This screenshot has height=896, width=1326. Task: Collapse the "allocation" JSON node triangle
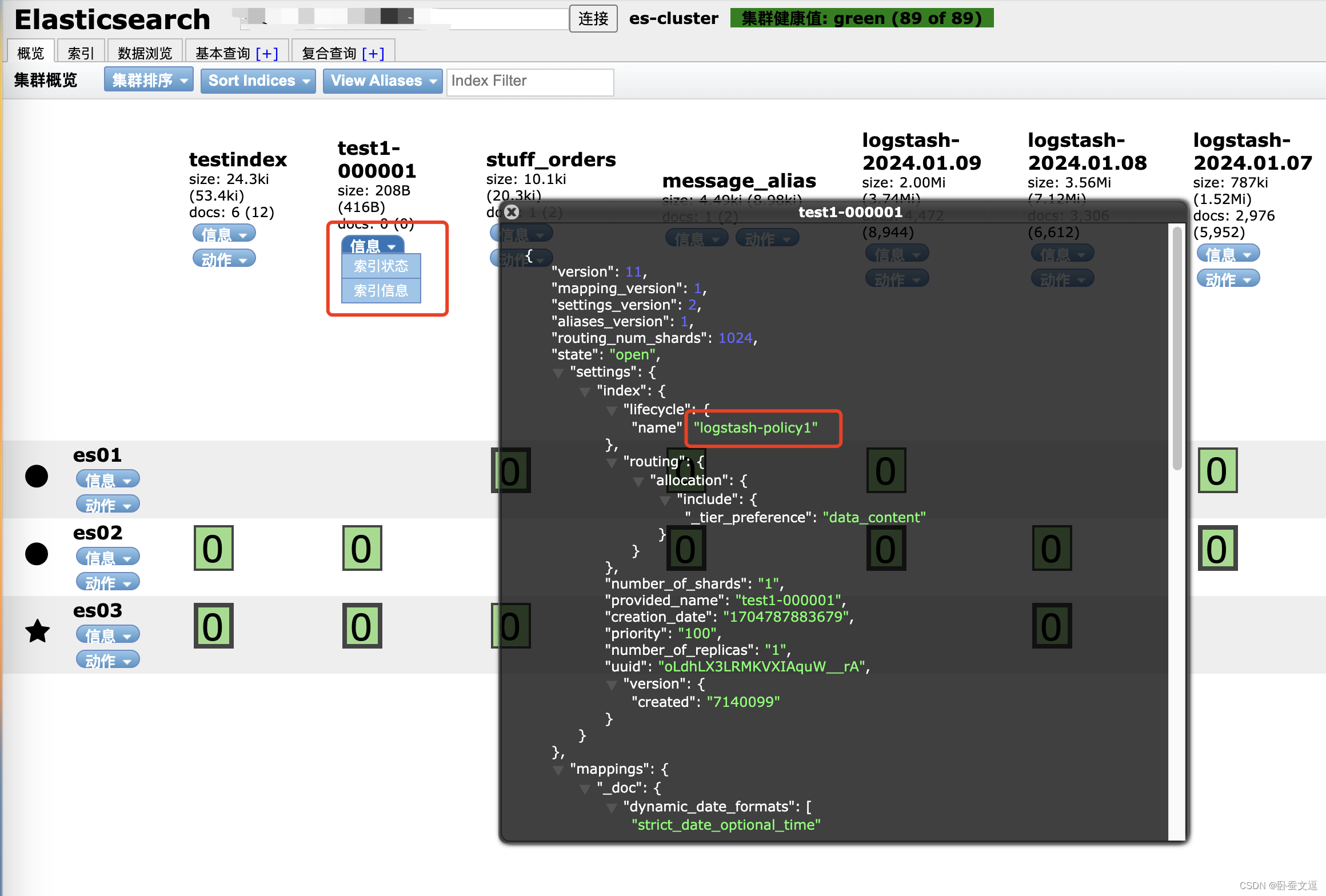(x=638, y=482)
